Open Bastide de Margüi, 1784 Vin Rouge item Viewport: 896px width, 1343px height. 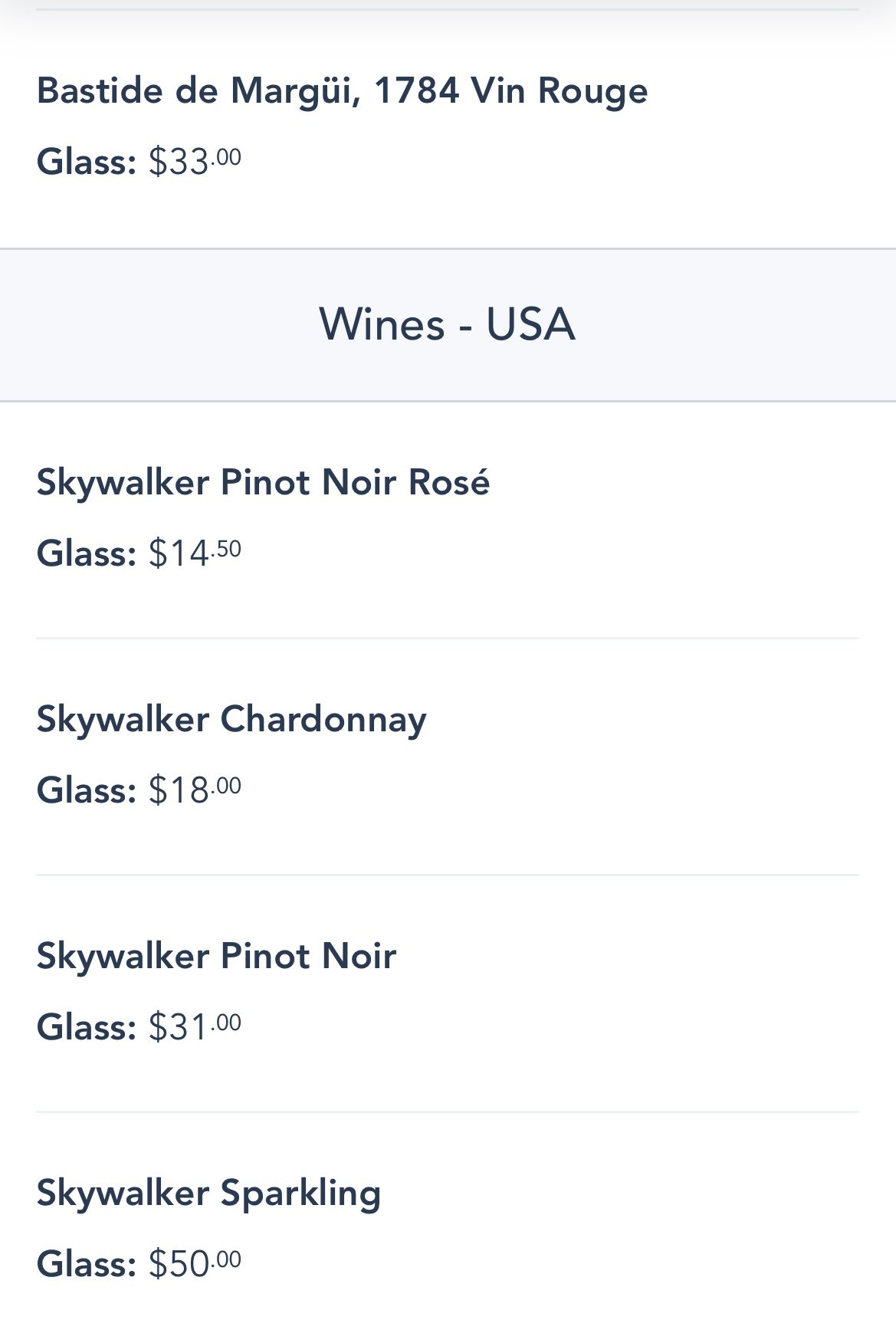pos(342,91)
